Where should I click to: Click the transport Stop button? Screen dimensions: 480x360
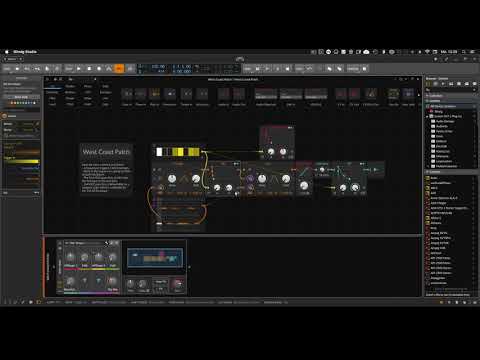pos(89,69)
